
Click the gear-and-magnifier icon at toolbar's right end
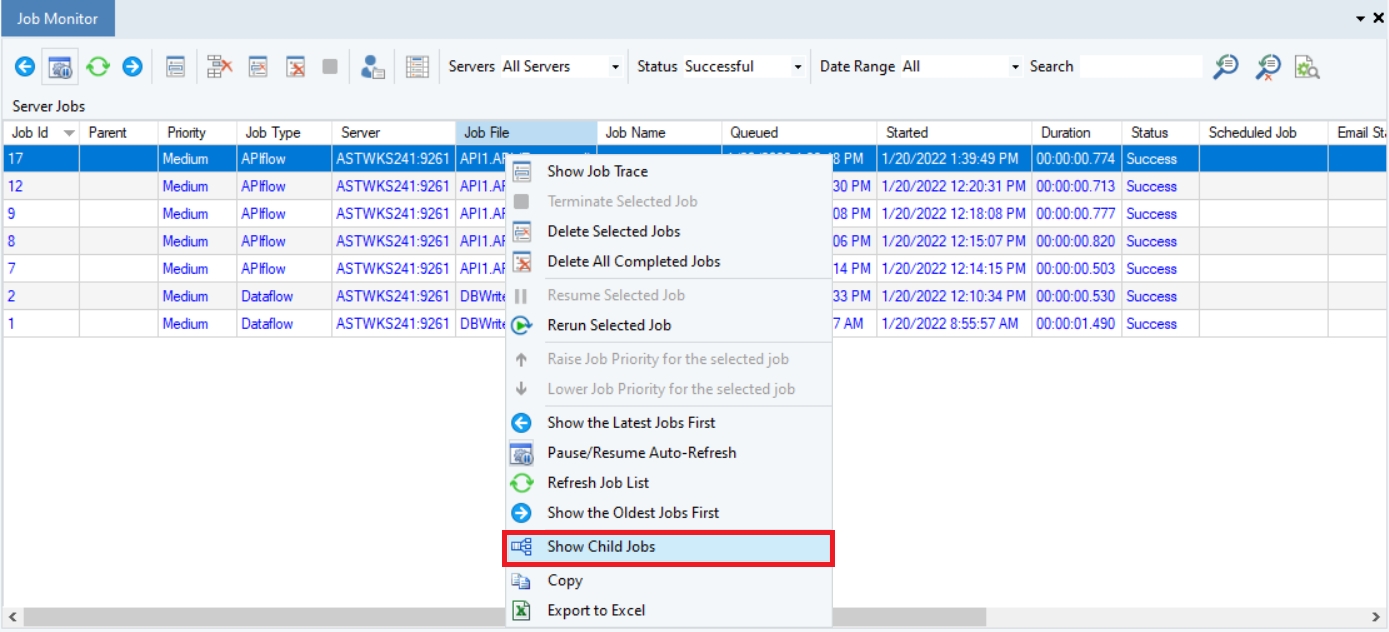[x=1307, y=67]
